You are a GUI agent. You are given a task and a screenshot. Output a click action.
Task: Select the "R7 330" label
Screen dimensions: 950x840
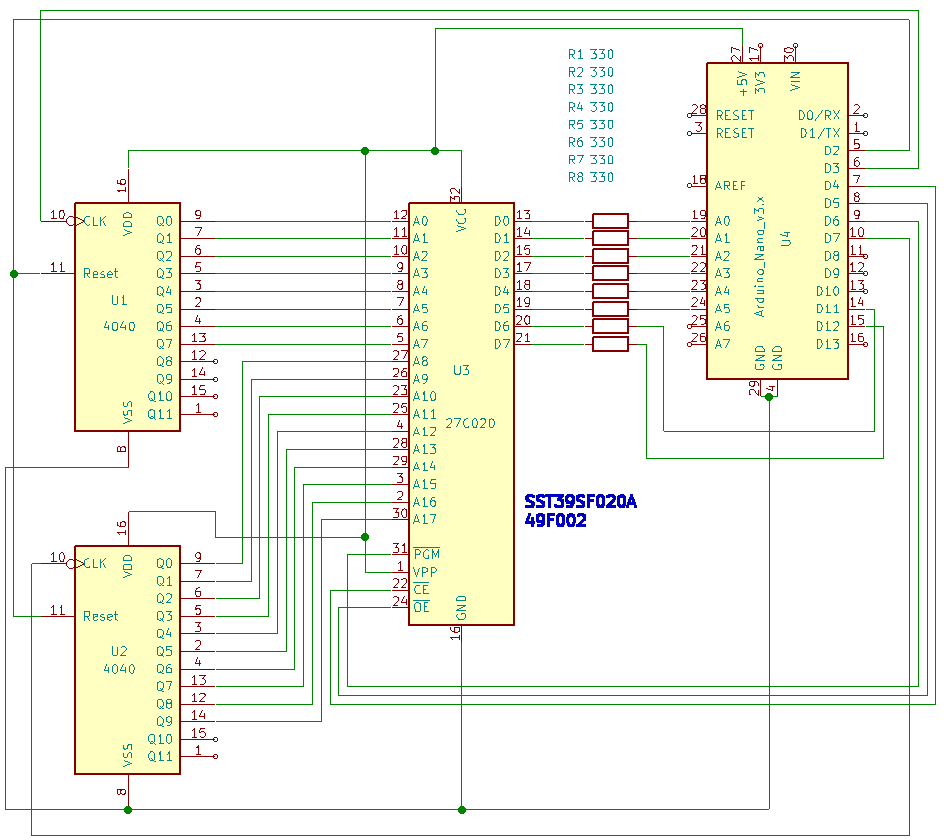(591, 160)
